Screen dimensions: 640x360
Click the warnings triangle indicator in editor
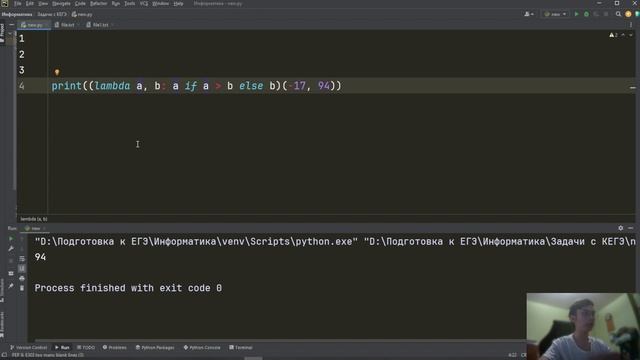coord(611,35)
